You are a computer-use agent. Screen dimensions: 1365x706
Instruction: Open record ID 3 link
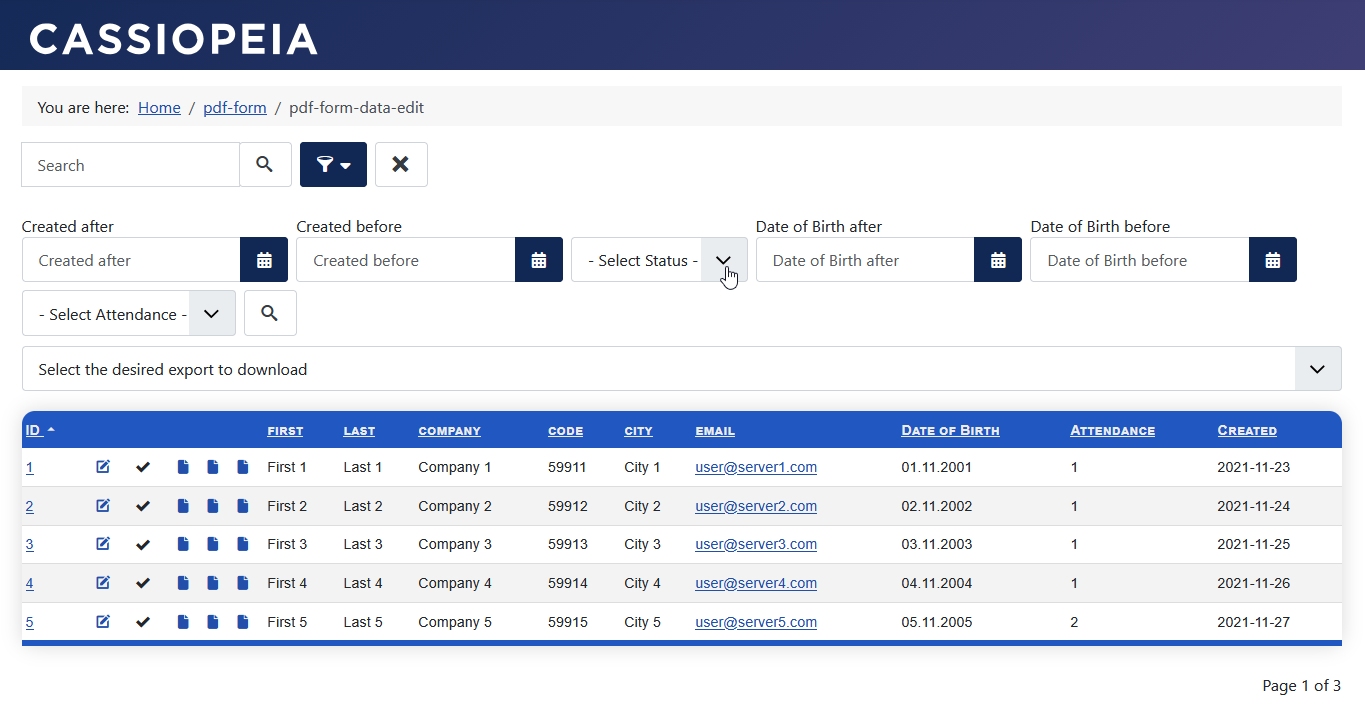point(29,544)
